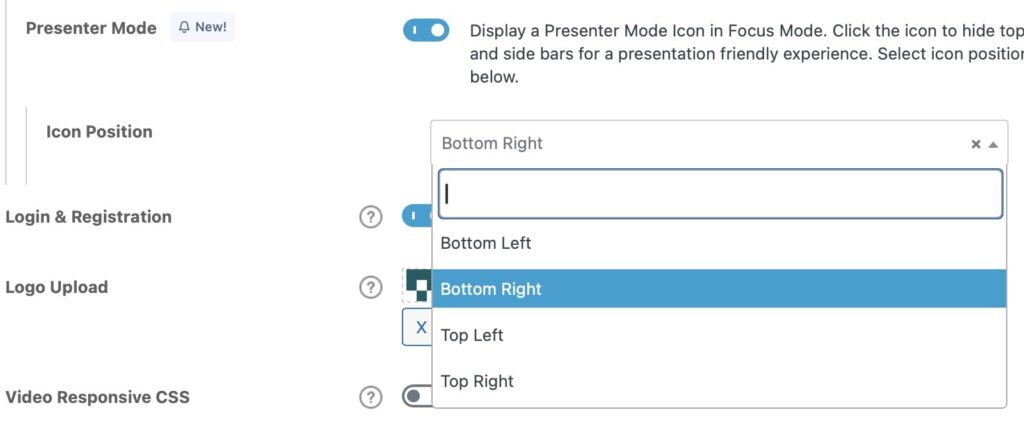The height and width of the screenshot is (426, 1024).
Task: Click the Icon Position select box showing Bottom Right
Action: point(719,143)
